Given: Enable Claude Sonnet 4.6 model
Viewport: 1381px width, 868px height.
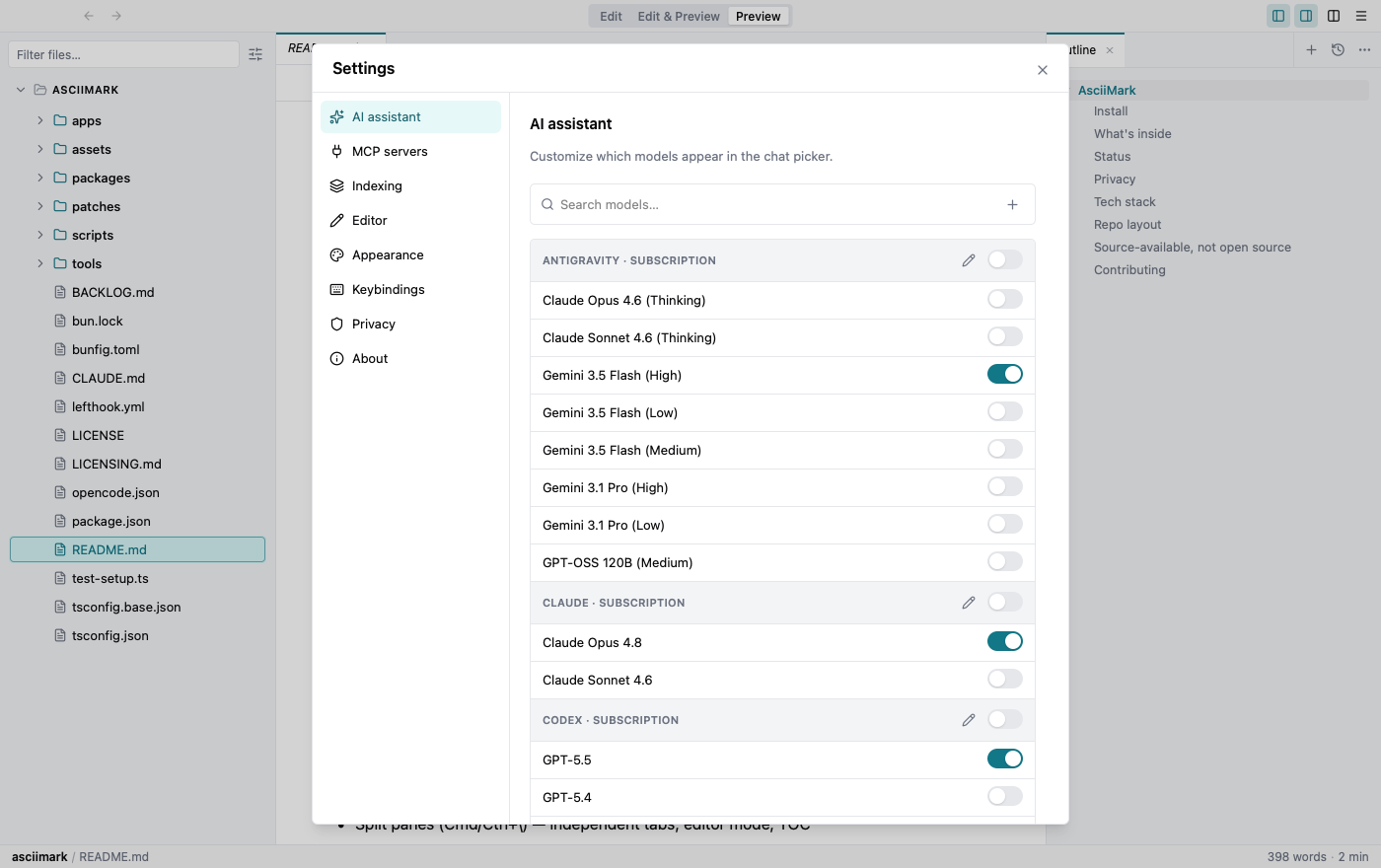Looking at the screenshot, I should (1005, 679).
